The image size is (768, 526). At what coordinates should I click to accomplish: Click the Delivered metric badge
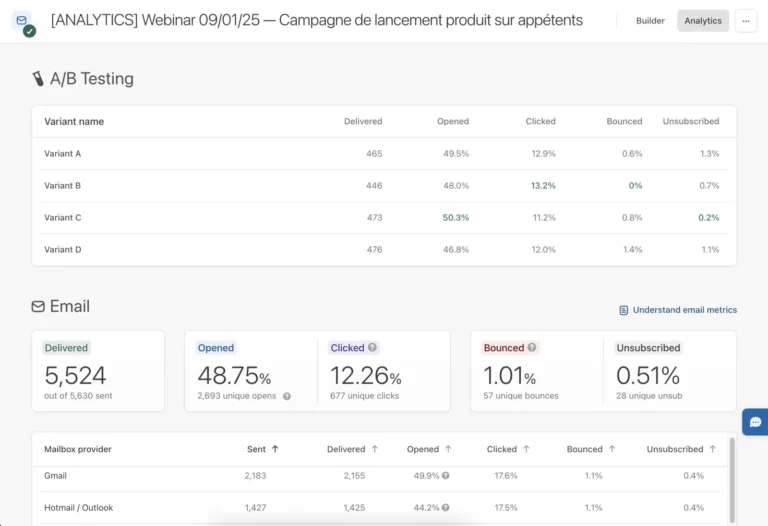coord(66,348)
